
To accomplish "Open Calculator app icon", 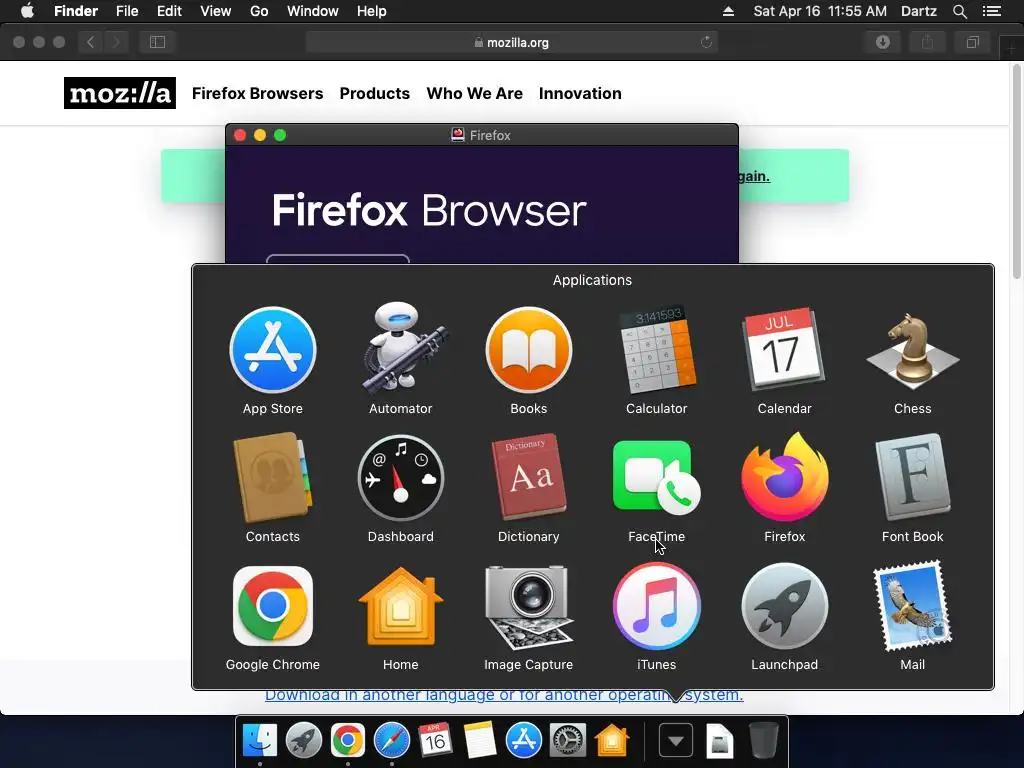I will (657, 350).
